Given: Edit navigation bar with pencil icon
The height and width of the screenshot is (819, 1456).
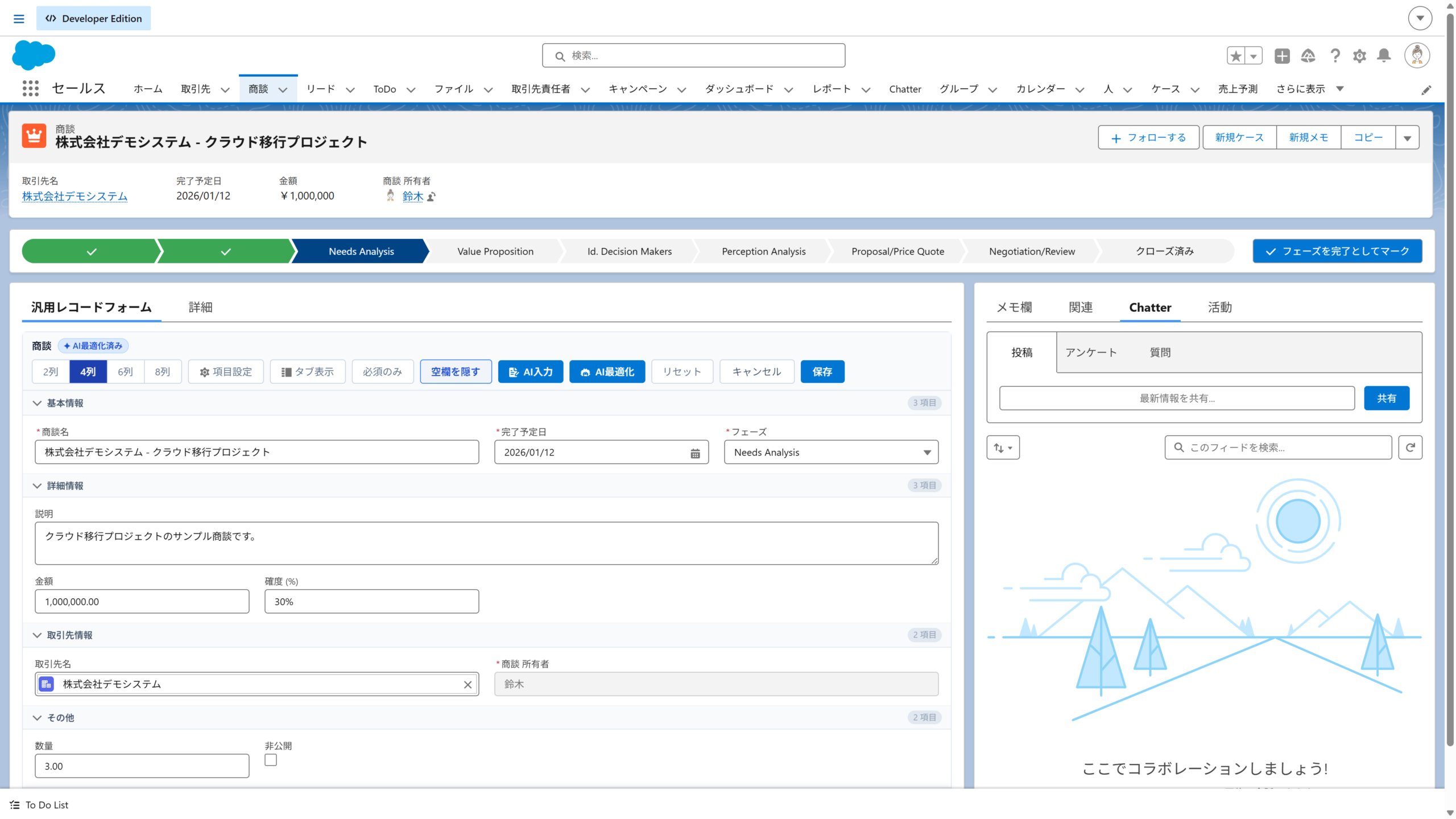Looking at the screenshot, I should point(1426,90).
